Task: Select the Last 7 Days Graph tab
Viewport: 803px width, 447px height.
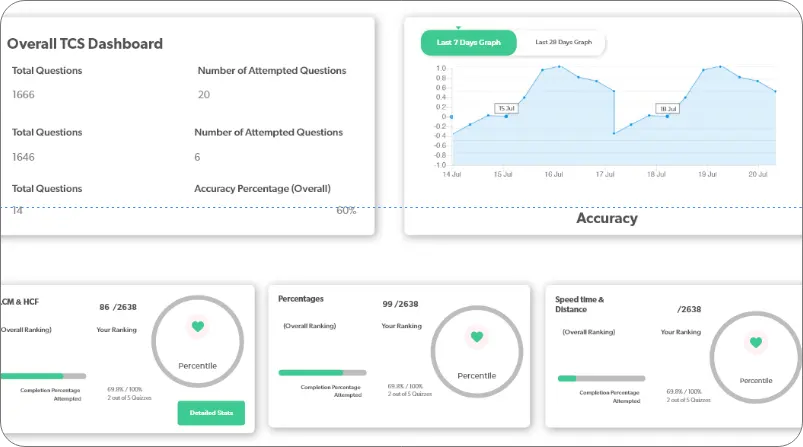Action: tap(468, 43)
